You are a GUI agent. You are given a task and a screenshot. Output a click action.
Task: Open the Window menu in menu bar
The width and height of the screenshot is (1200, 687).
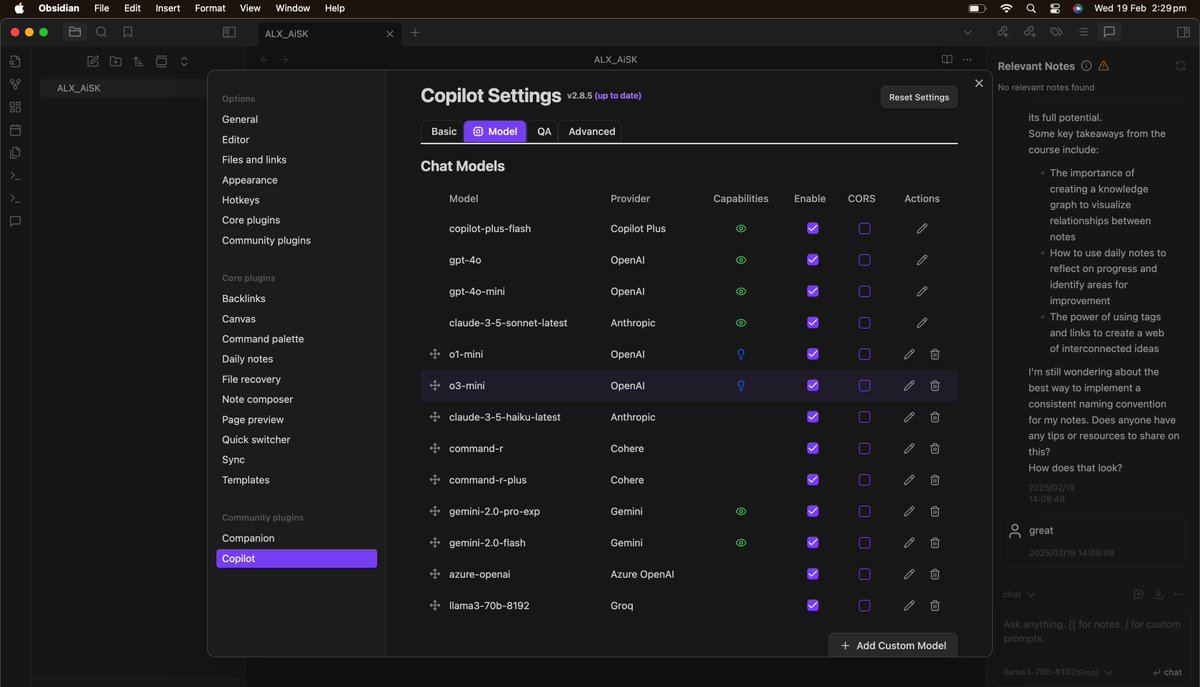(293, 8)
